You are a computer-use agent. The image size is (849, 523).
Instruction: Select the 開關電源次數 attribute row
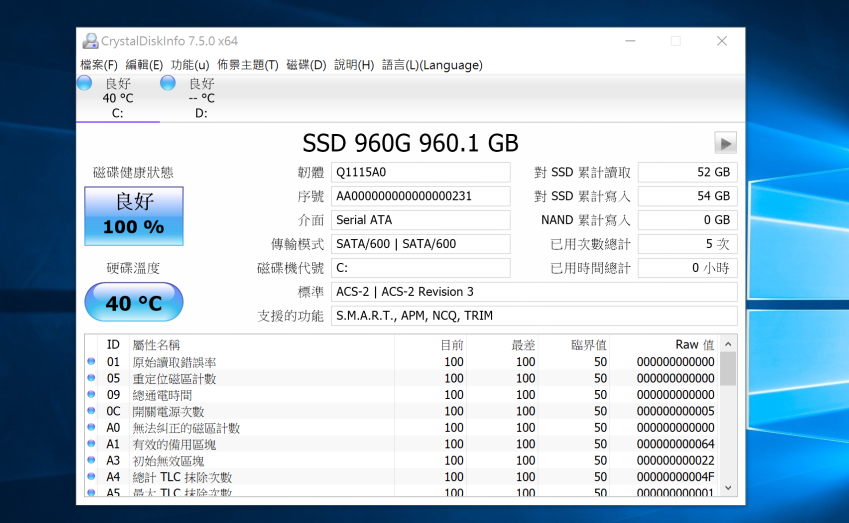pos(402,411)
